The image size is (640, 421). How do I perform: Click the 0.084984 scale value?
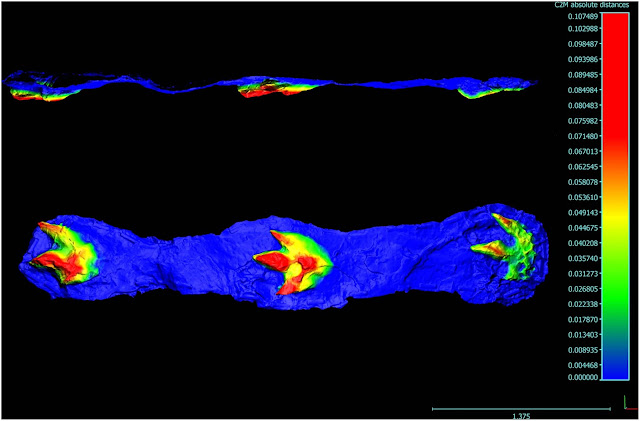coord(583,90)
